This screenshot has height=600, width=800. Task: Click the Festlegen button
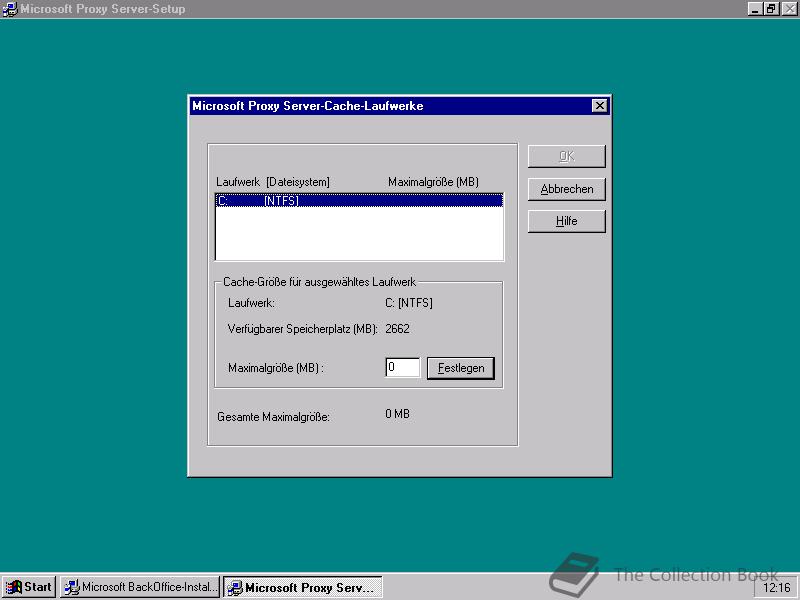click(460, 368)
